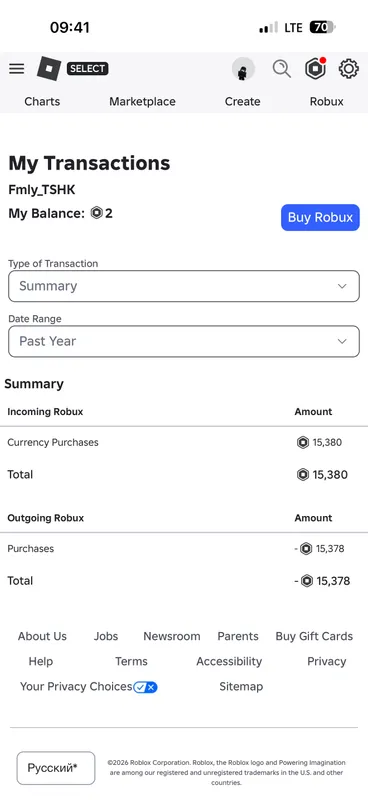Viewport: 368px width, 800px height.
Task: Open the Русский language selector
Action: 56,768
